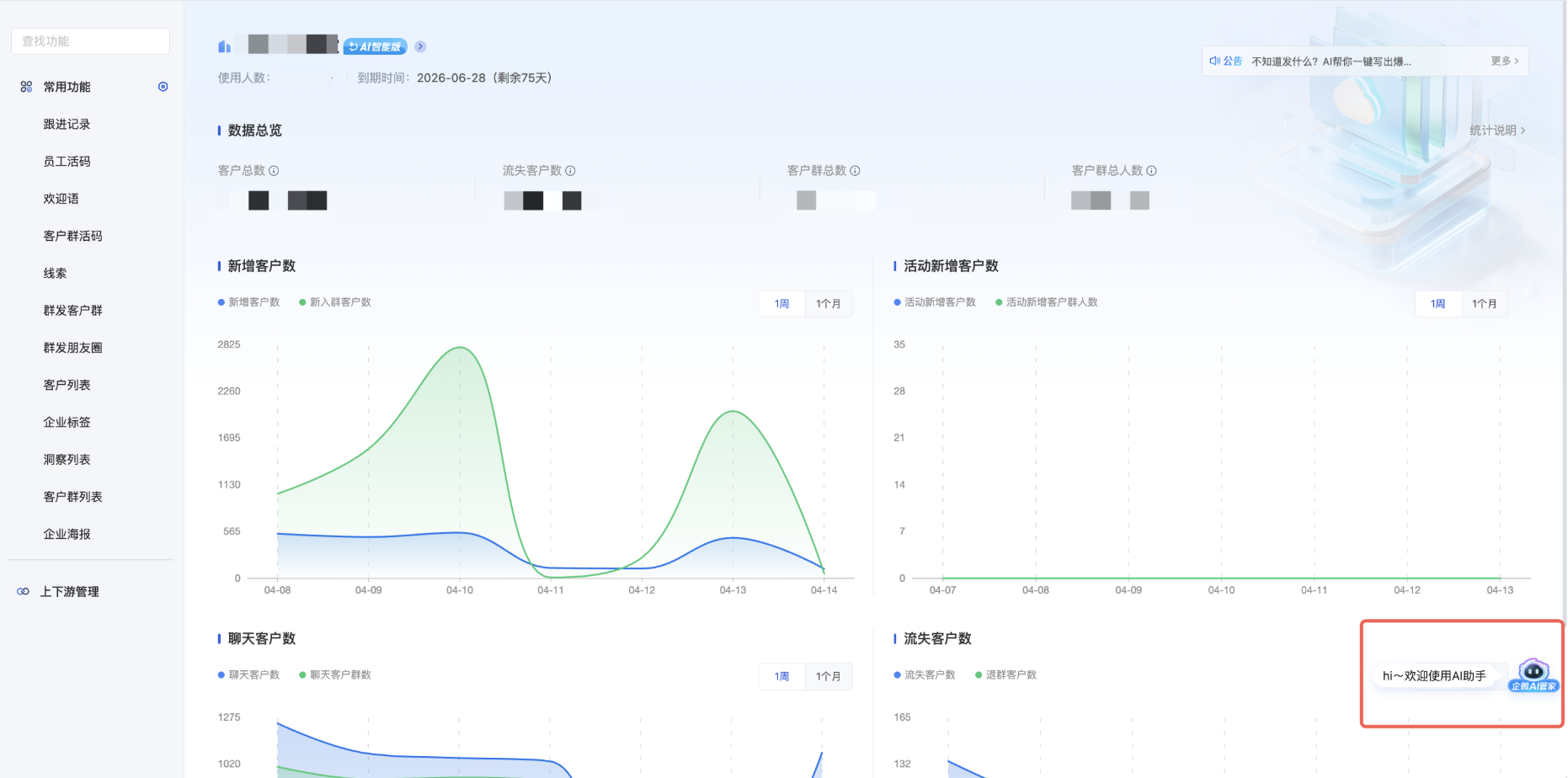
Task: Toggle 活动新增客户数 legend series
Action: (x=935, y=302)
